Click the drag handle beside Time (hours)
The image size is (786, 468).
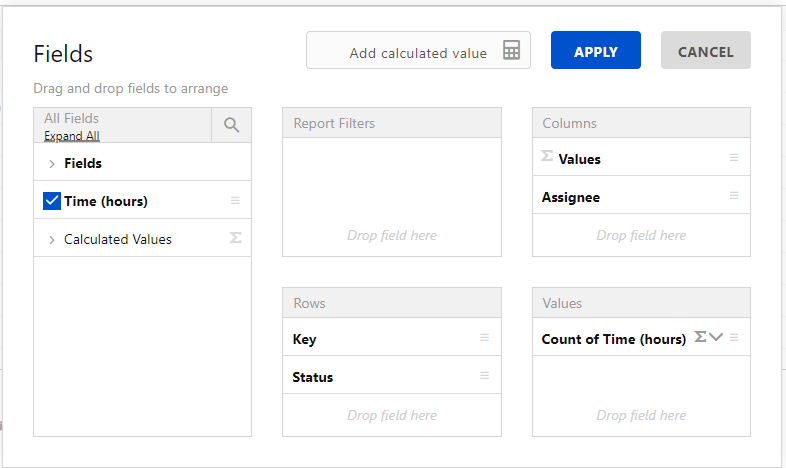click(236, 201)
